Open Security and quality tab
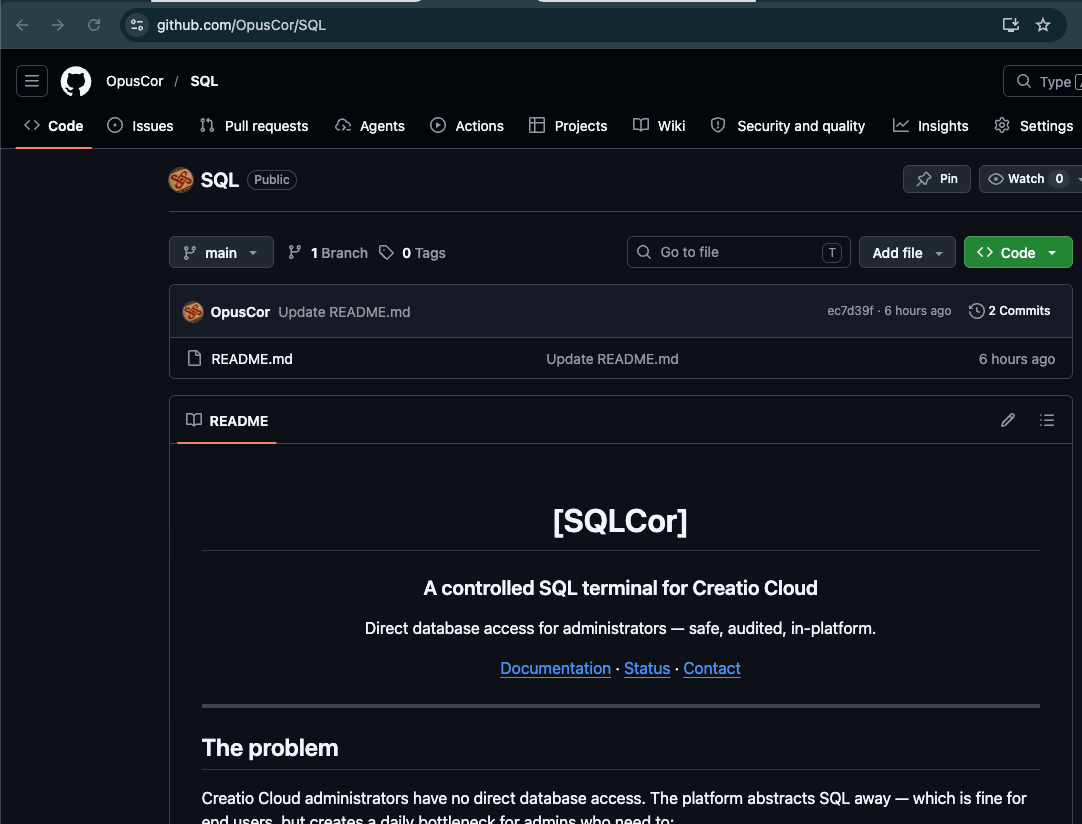The image size is (1082, 824). coord(788,126)
